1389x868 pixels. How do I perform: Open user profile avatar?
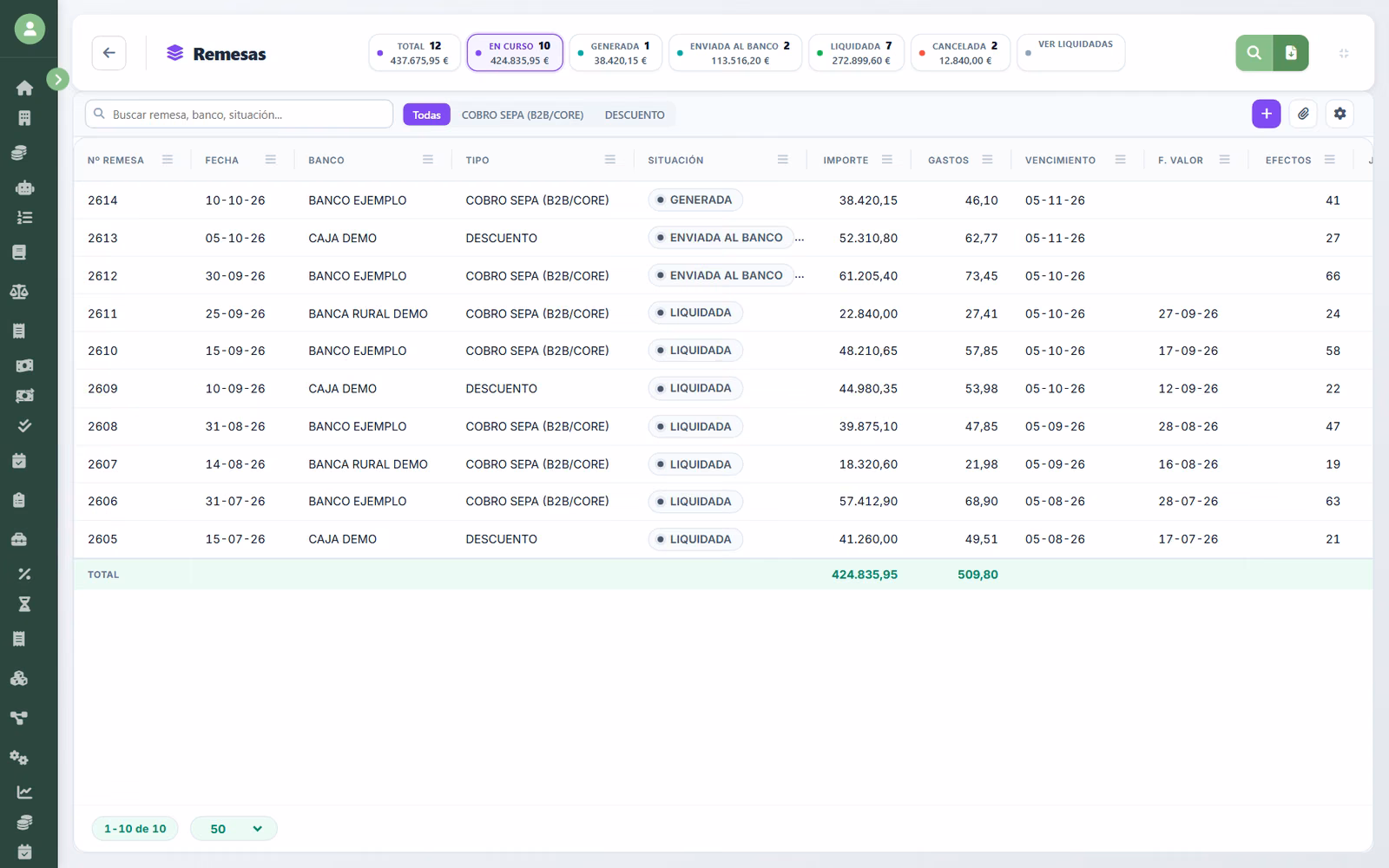pyautogui.click(x=30, y=29)
